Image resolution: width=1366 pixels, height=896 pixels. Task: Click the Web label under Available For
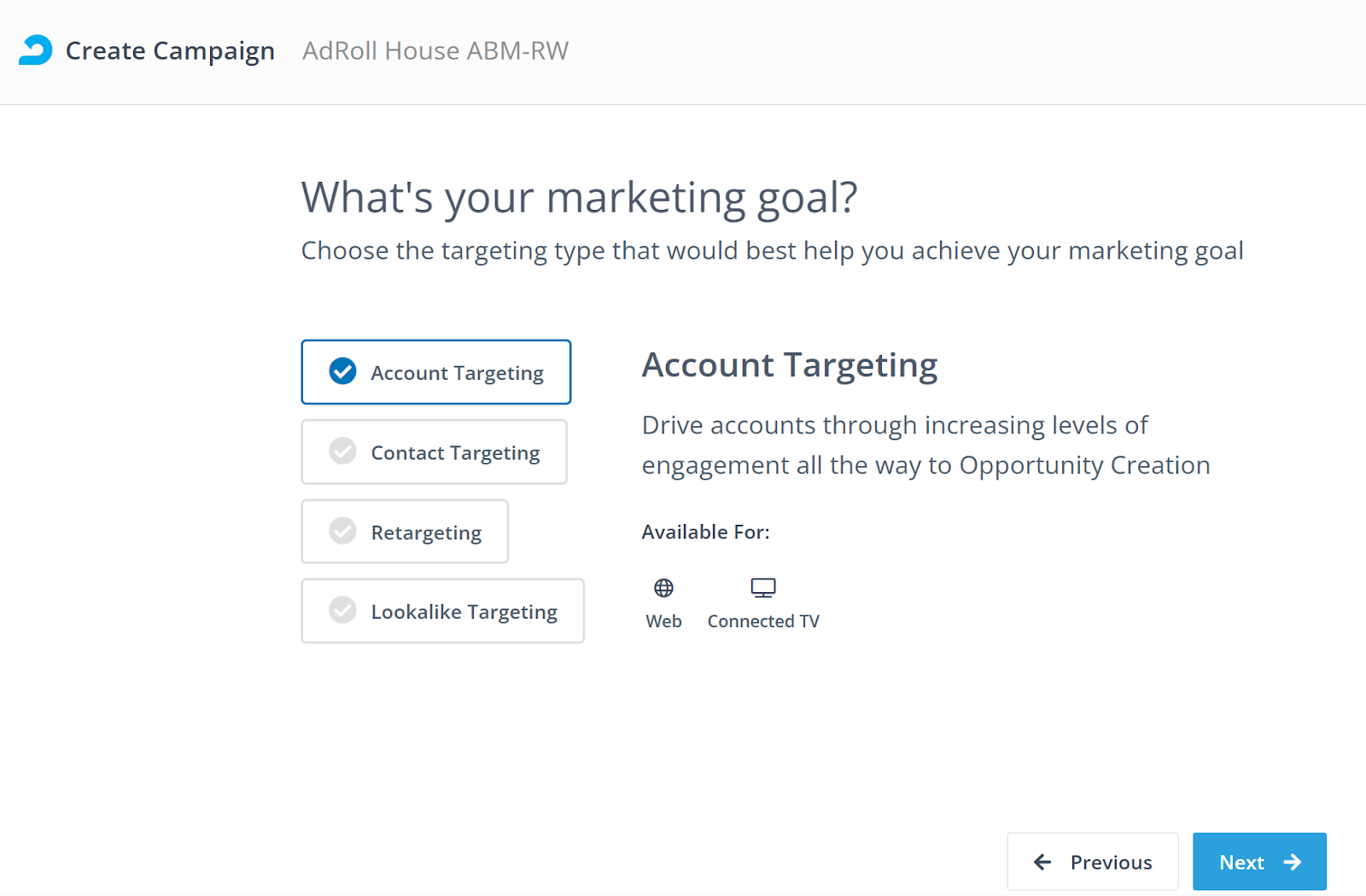[x=663, y=621]
